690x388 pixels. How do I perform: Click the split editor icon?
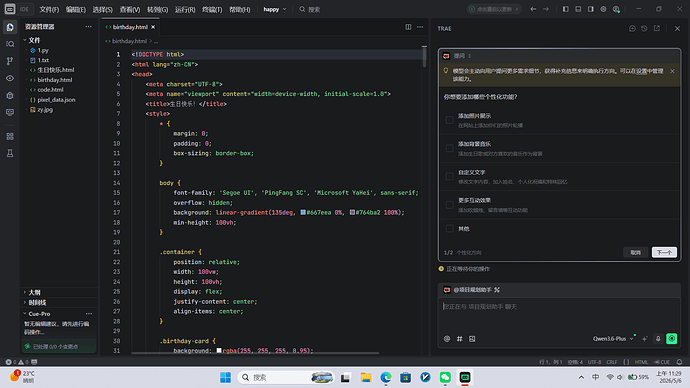408,27
